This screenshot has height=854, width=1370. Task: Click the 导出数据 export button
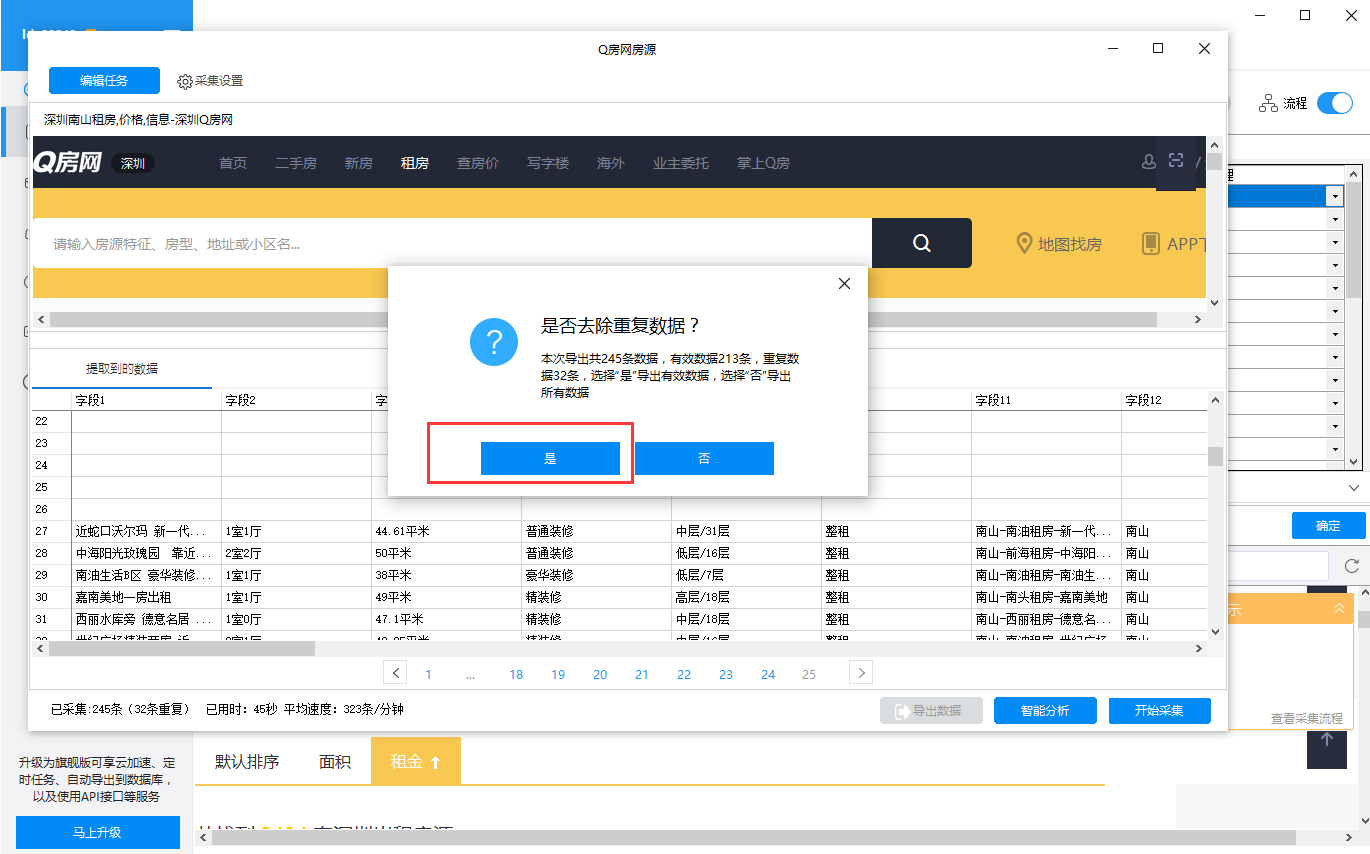tap(931, 711)
